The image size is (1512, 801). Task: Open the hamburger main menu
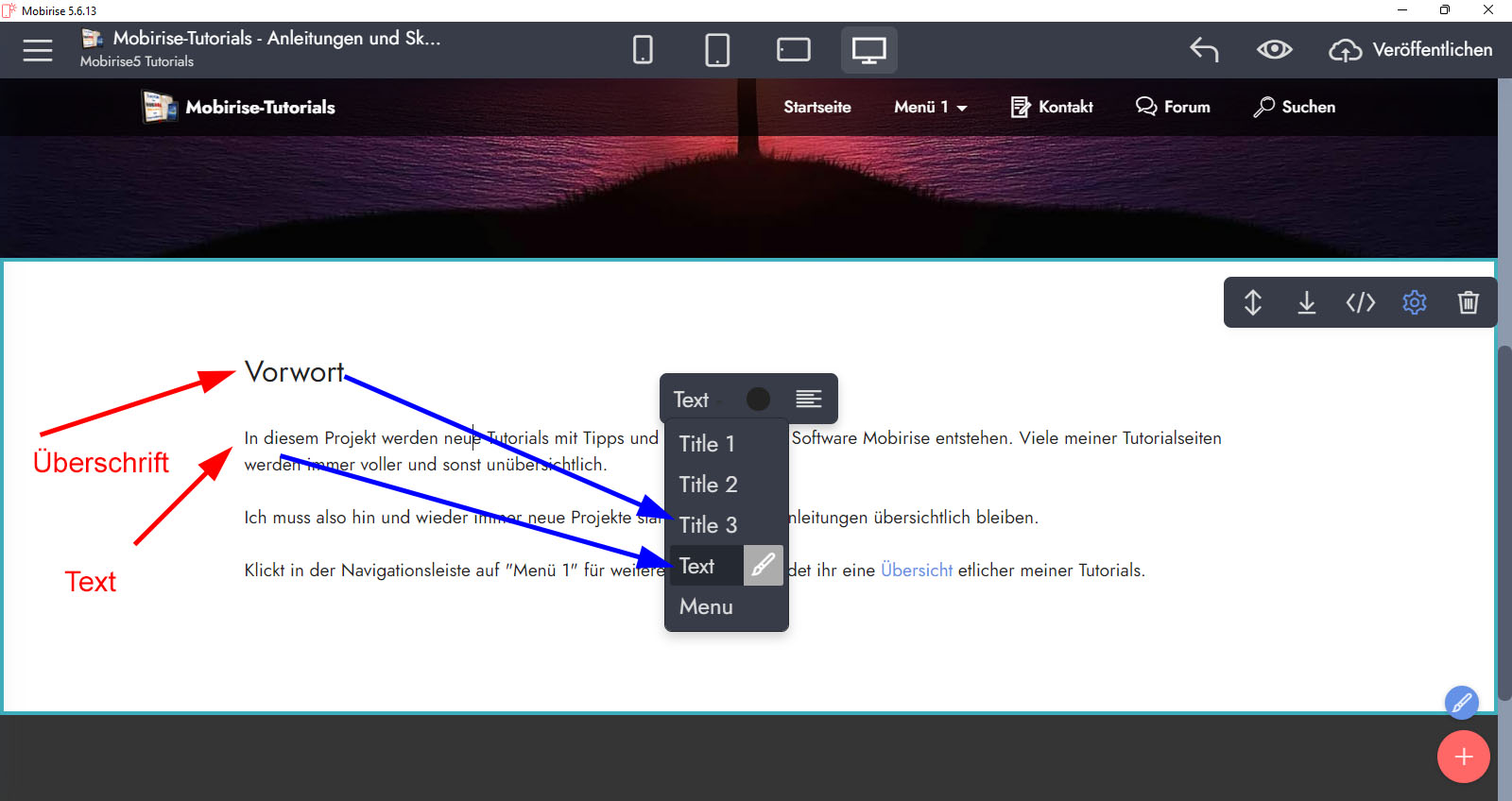pyautogui.click(x=38, y=50)
